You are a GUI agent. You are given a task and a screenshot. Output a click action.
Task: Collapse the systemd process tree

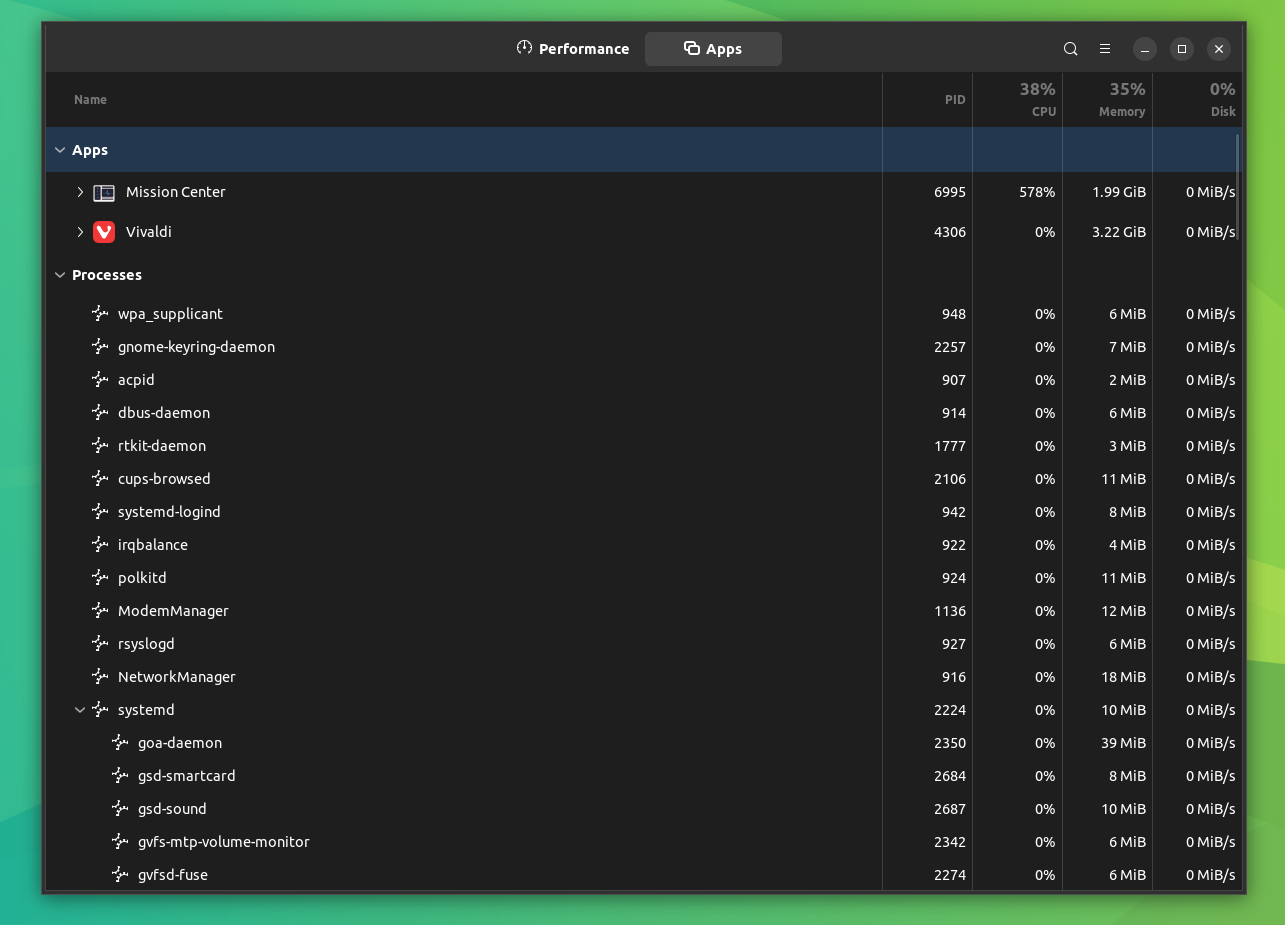(80, 709)
